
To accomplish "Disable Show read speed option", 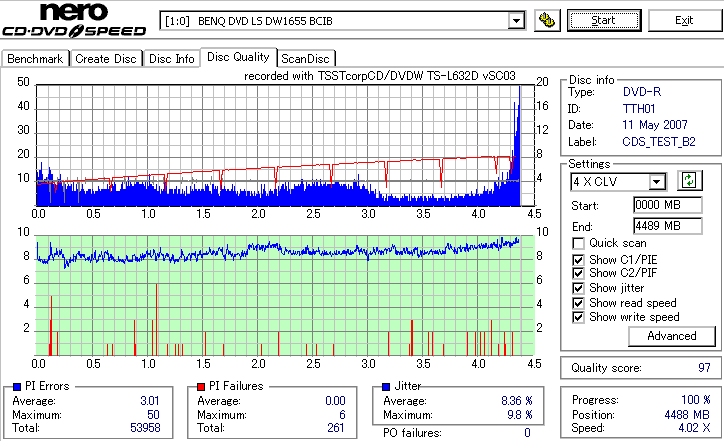I will [578, 303].
